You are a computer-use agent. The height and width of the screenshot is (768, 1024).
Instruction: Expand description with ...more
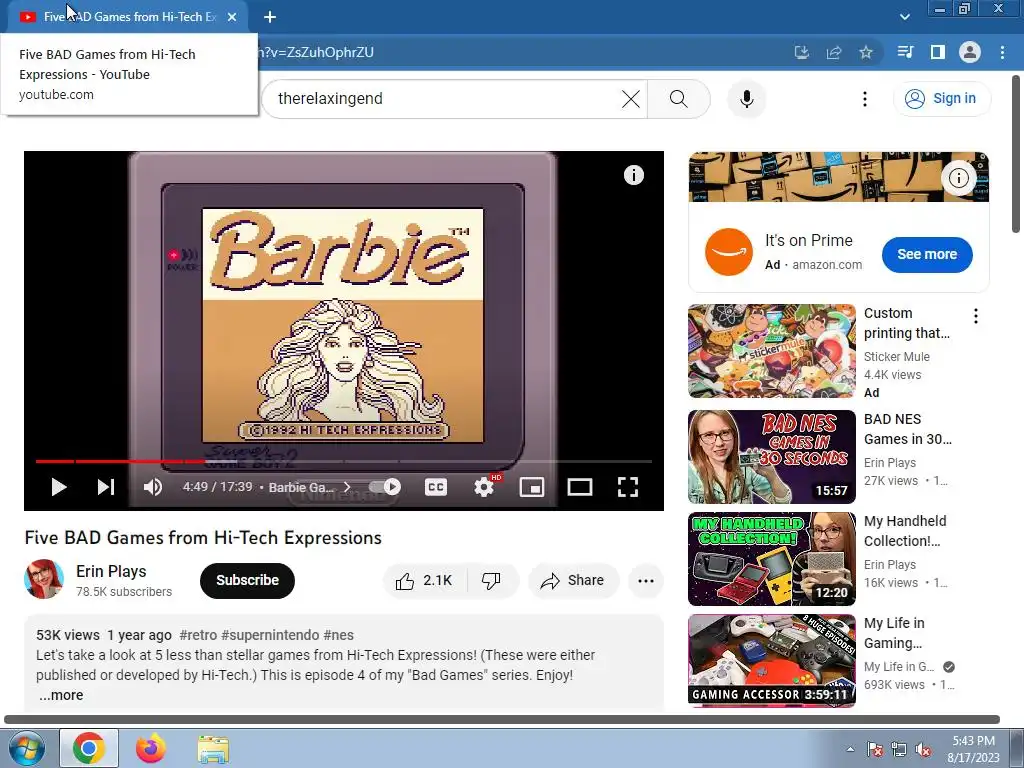[61, 696]
